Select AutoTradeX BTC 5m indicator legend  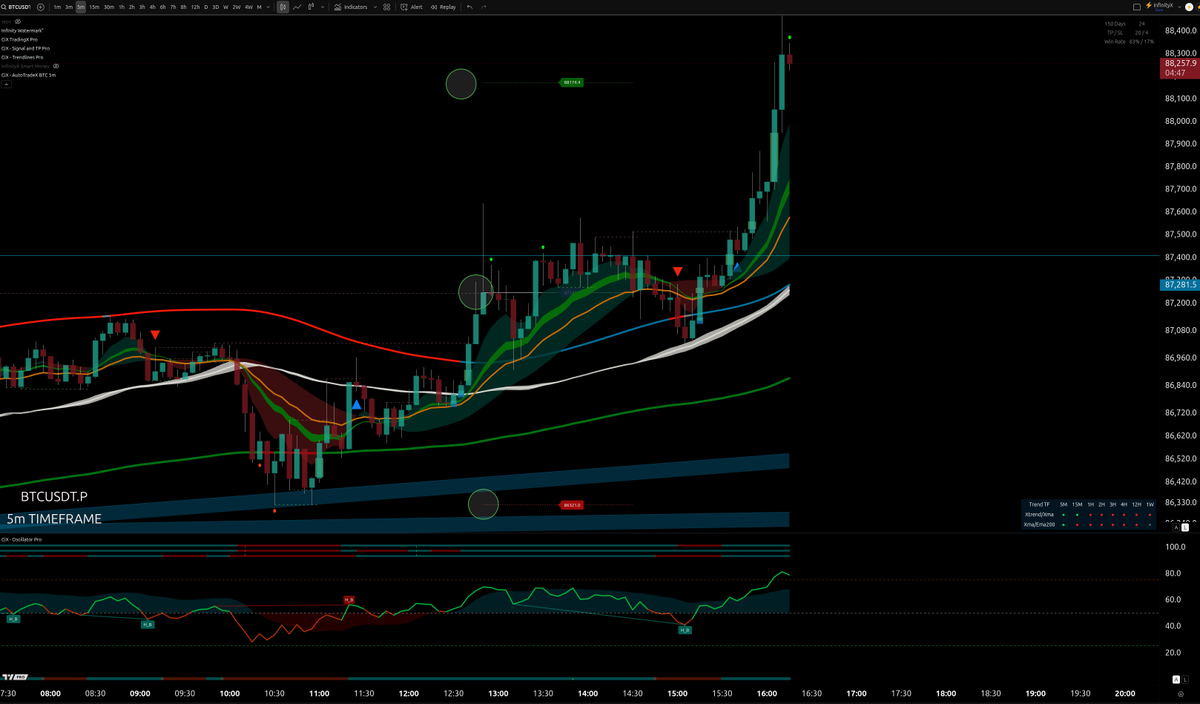[x=28, y=75]
